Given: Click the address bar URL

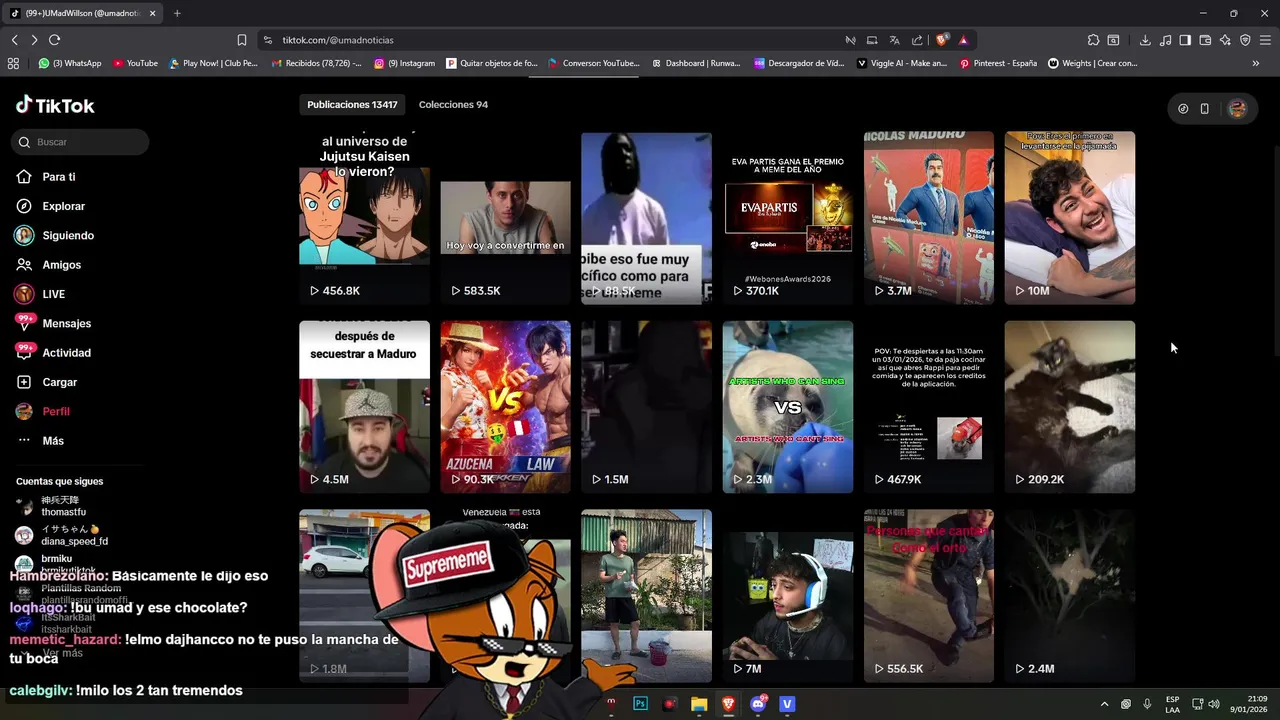Looking at the screenshot, I should click(338, 40).
